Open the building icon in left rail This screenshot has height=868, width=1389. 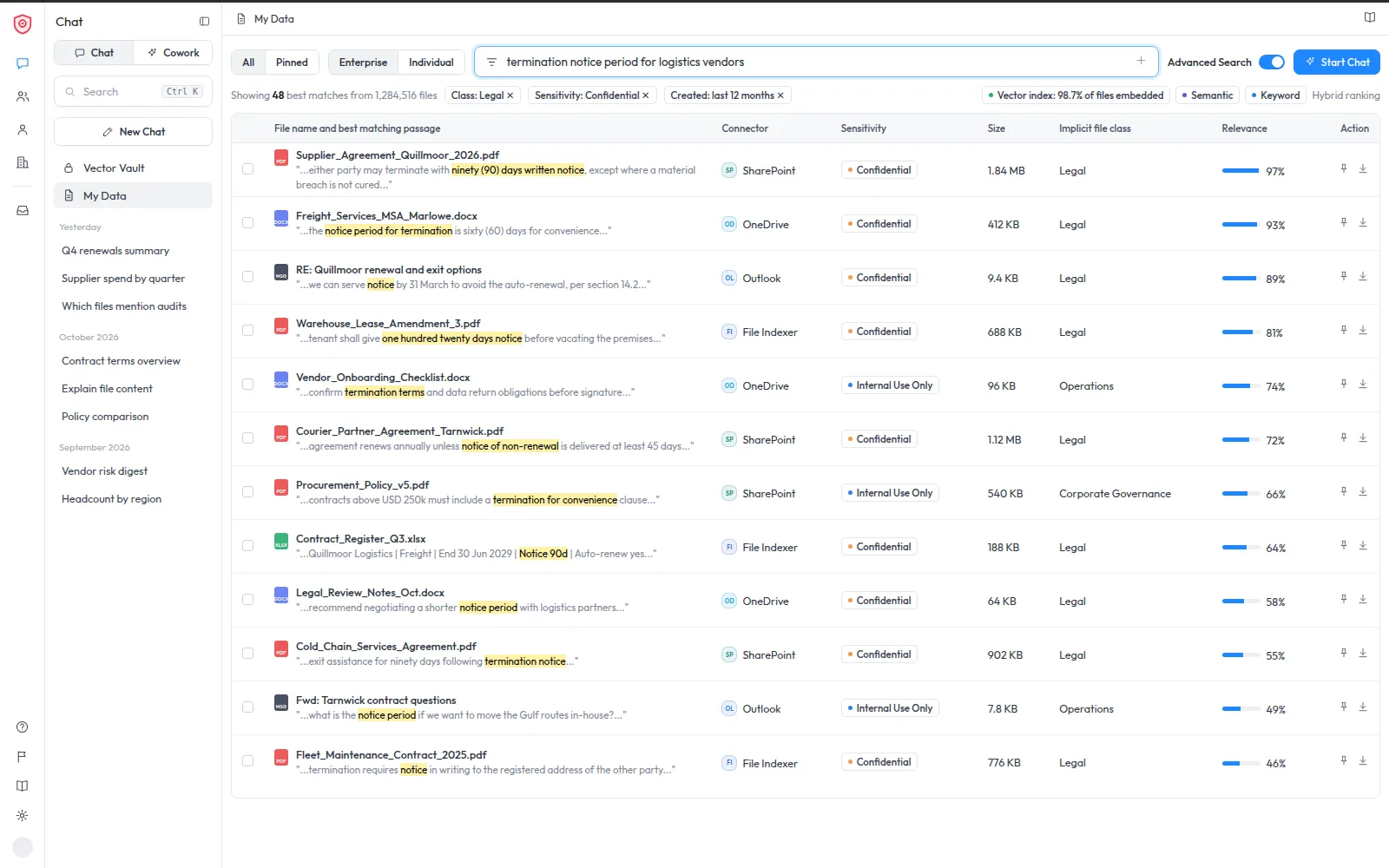pyautogui.click(x=23, y=162)
